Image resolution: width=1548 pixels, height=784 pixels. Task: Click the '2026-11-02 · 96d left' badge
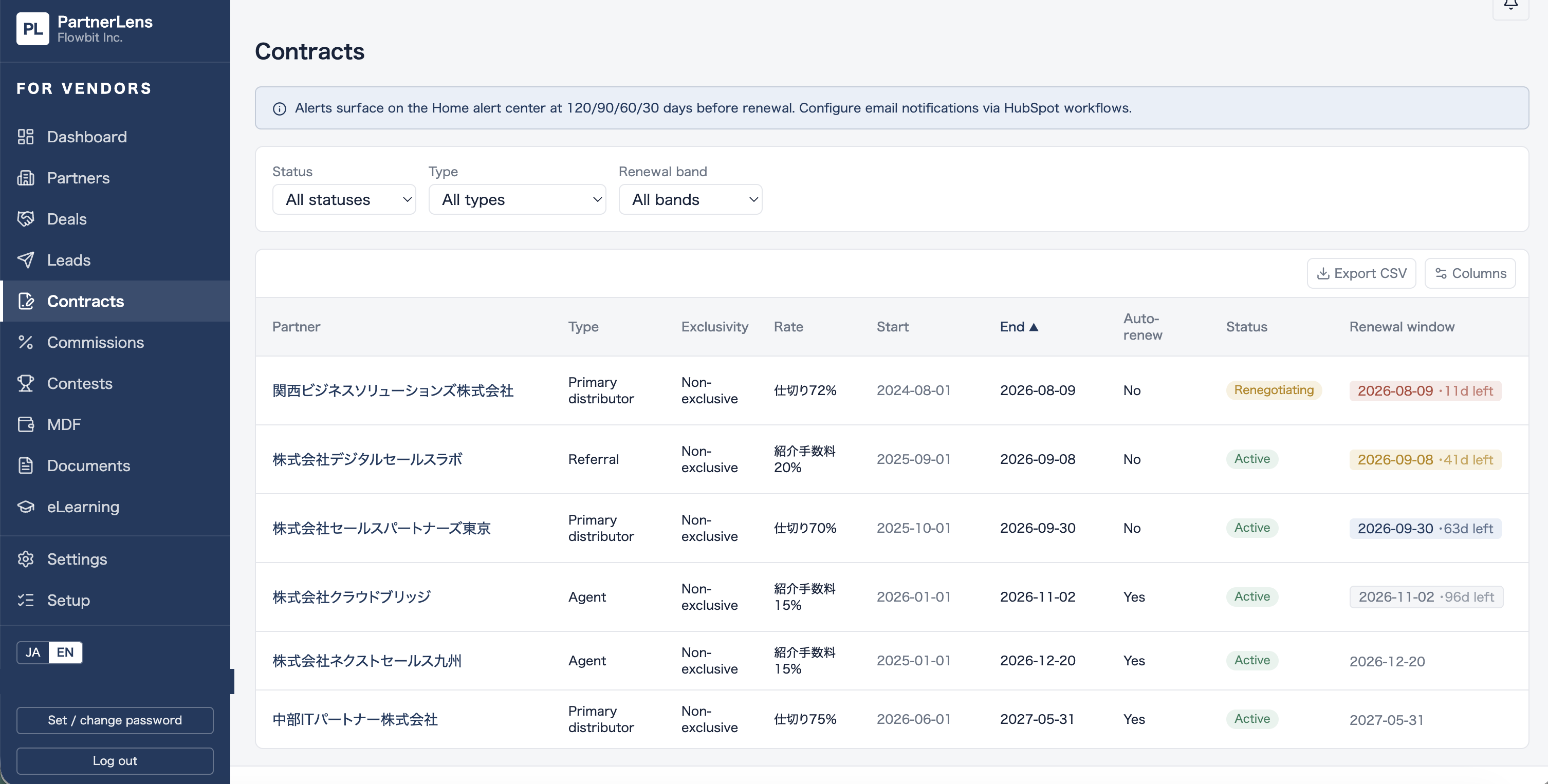[x=1427, y=597]
